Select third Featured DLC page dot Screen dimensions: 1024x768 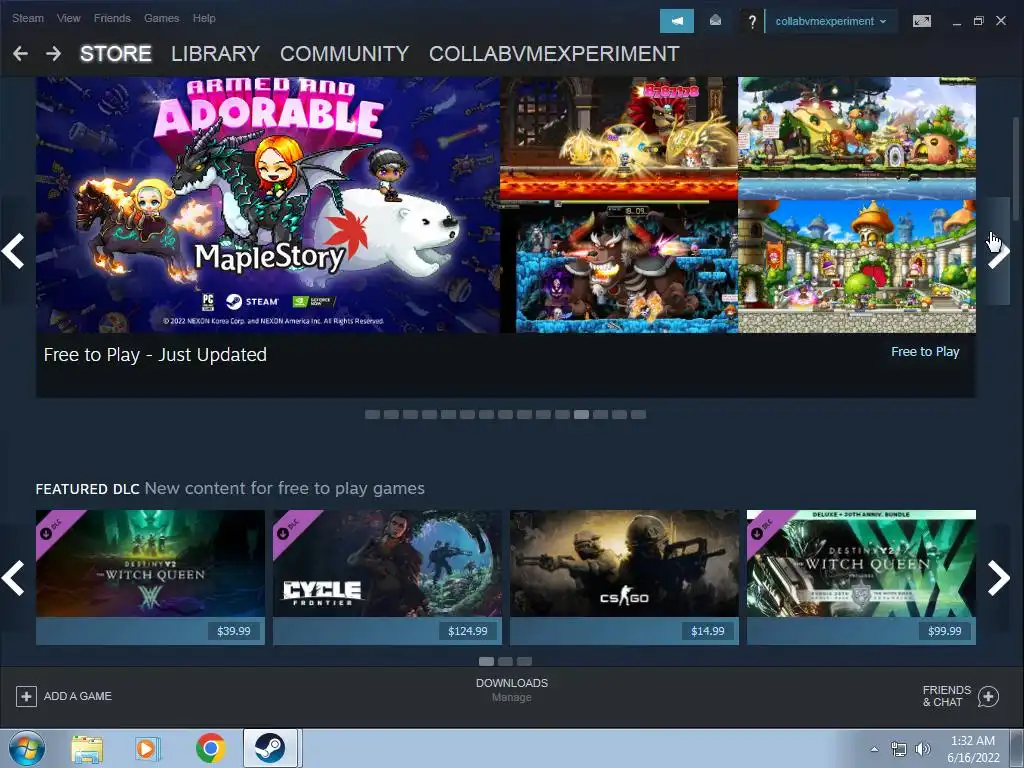coord(524,662)
